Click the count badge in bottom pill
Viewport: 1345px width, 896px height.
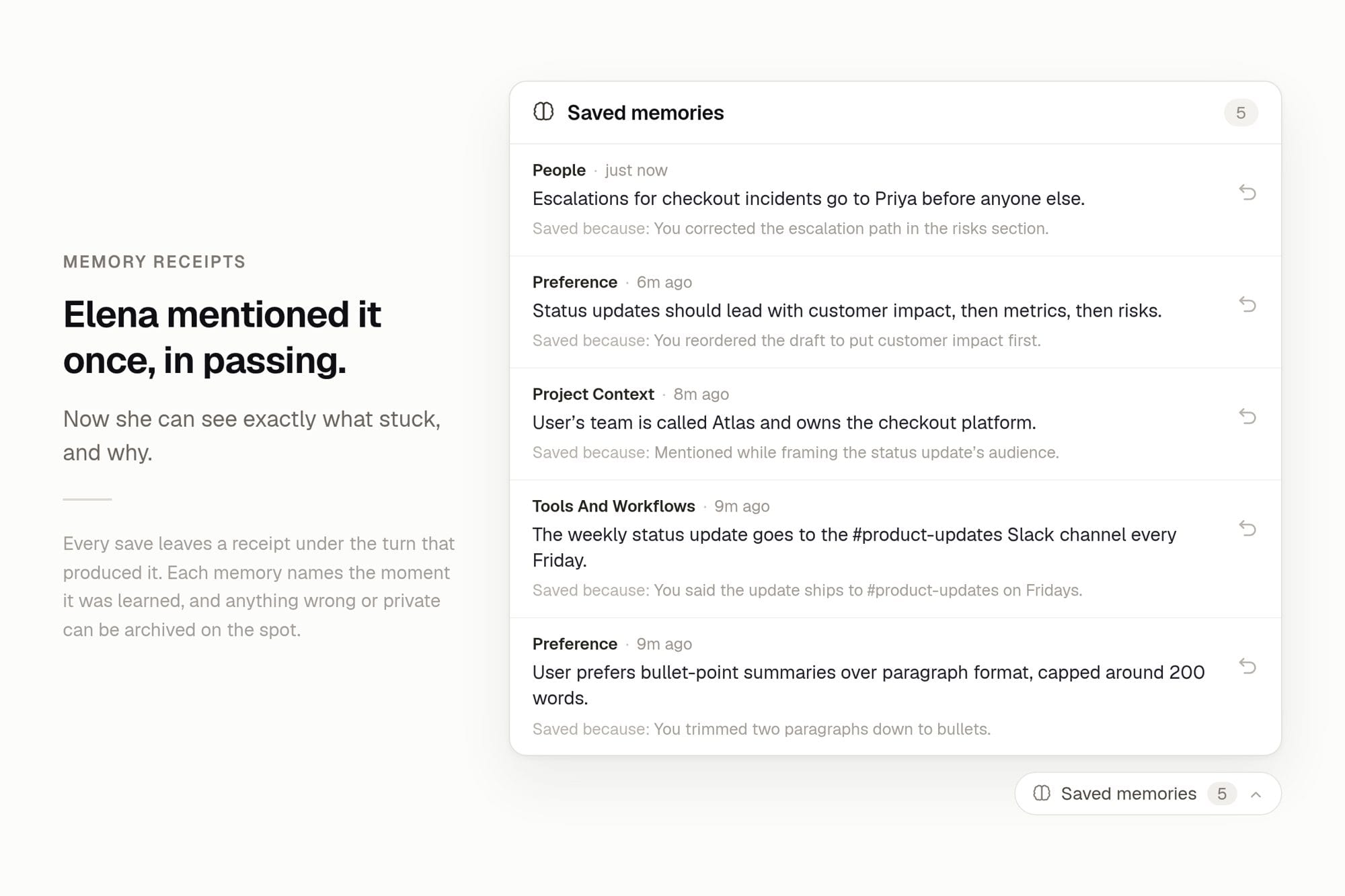click(x=1222, y=794)
